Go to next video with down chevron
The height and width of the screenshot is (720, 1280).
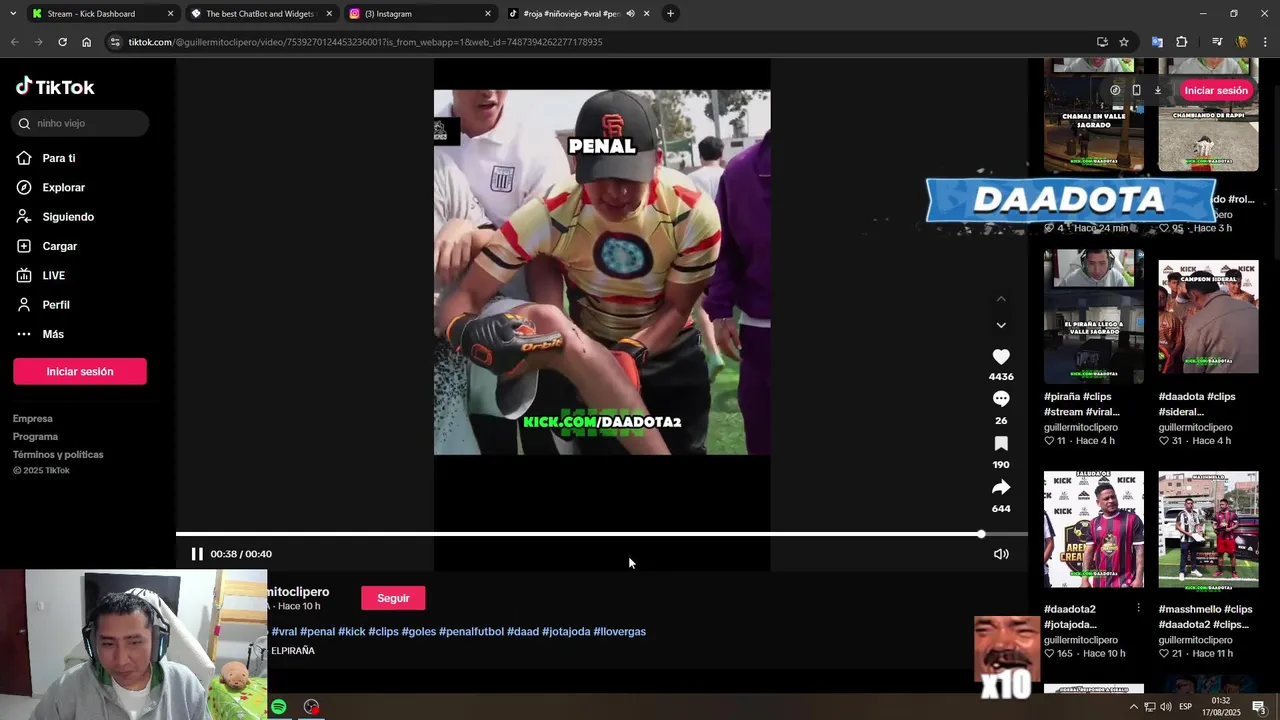[1001, 325]
